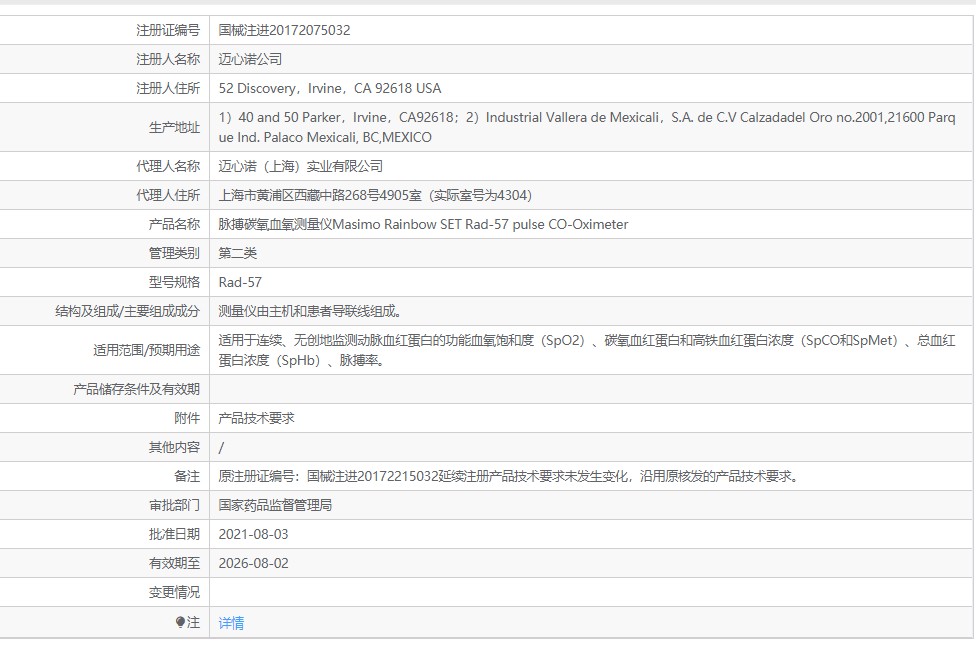Click the 注册证编号 label cell
The image size is (976, 645).
point(168,30)
